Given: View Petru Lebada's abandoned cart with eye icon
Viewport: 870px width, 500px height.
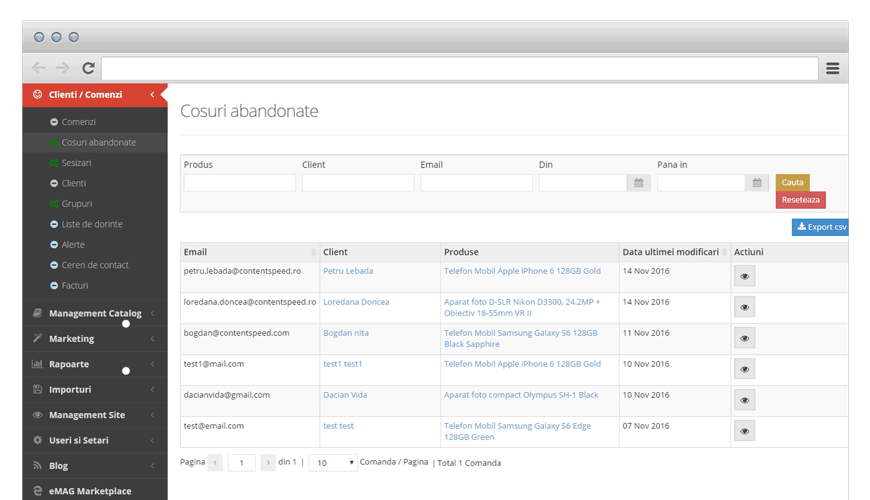Looking at the screenshot, I should point(744,276).
